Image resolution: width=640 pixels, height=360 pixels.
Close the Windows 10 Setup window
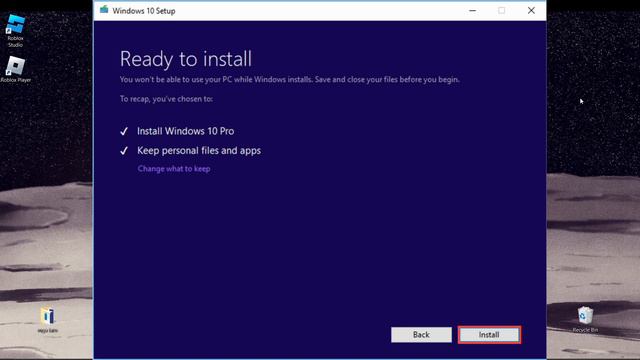pyautogui.click(x=531, y=11)
